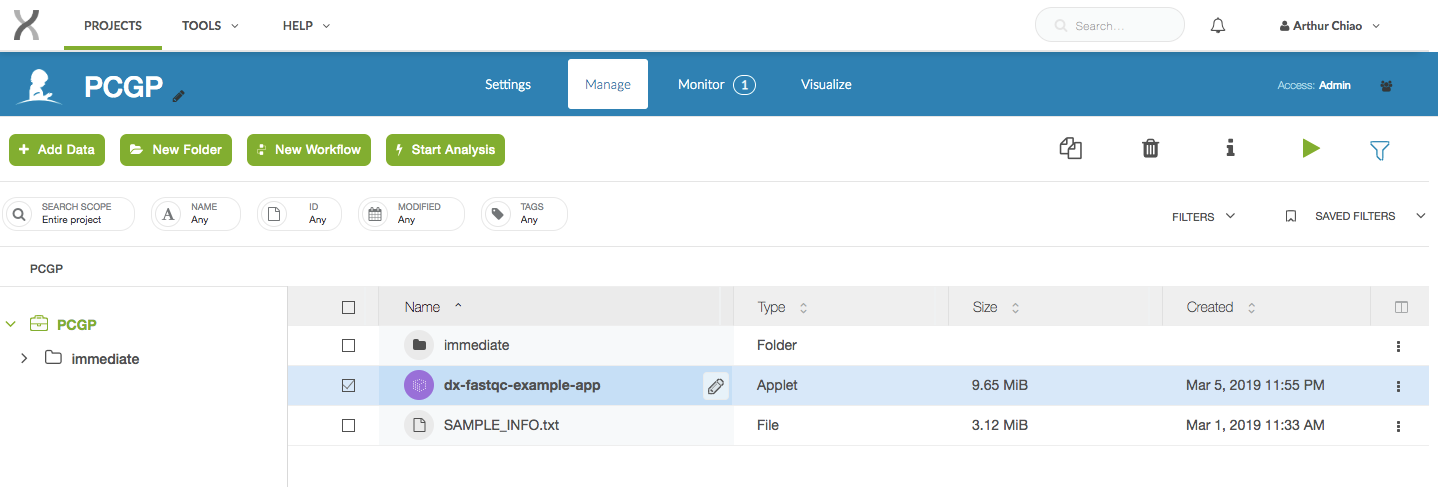Open the ID filter pill
The width and height of the screenshot is (1438, 487).
[299, 214]
